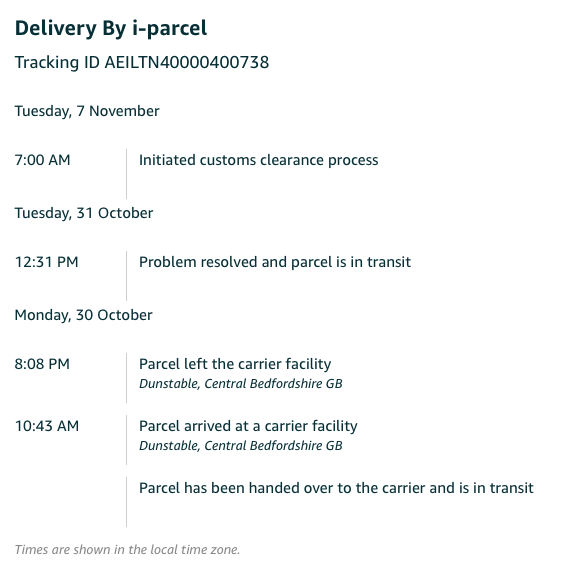Click the Monday, 30 October date header
Image resolution: width=565 pixels, height=573 pixels.
coord(83,315)
